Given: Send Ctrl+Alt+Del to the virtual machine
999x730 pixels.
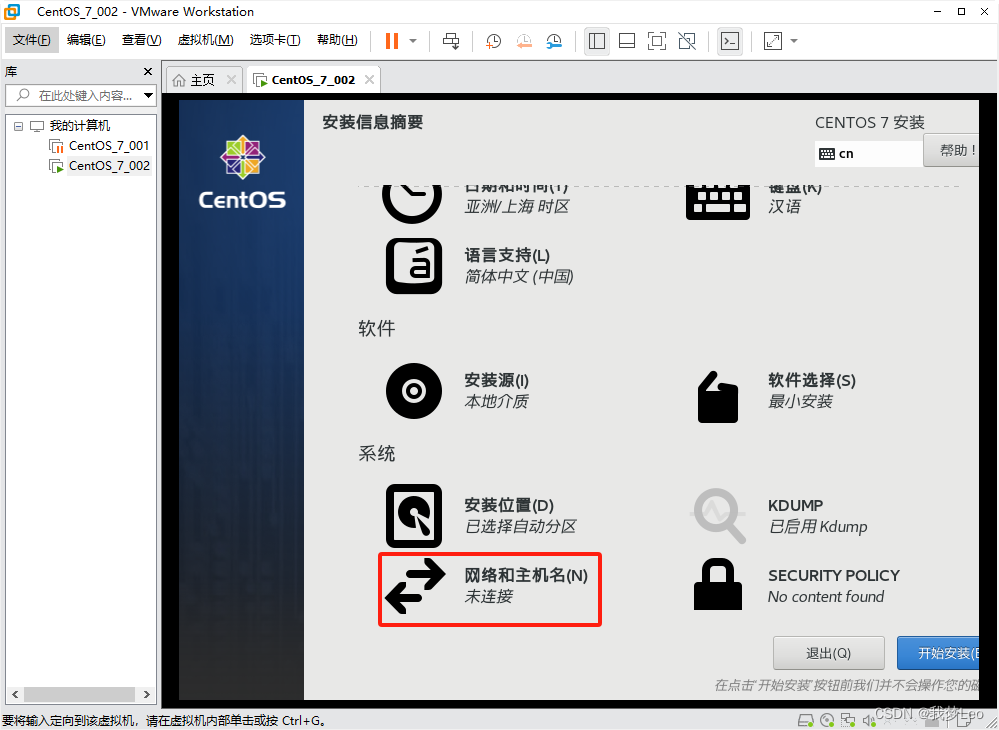Looking at the screenshot, I should (x=451, y=41).
